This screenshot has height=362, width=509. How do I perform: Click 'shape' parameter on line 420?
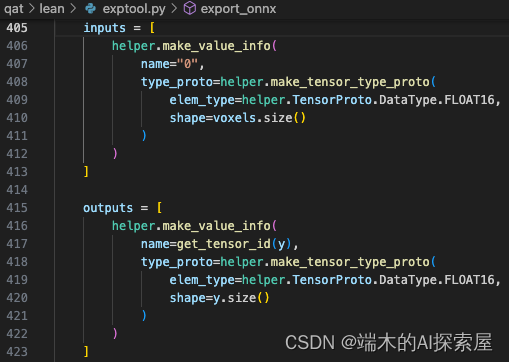pyautogui.click(x=188, y=298)
